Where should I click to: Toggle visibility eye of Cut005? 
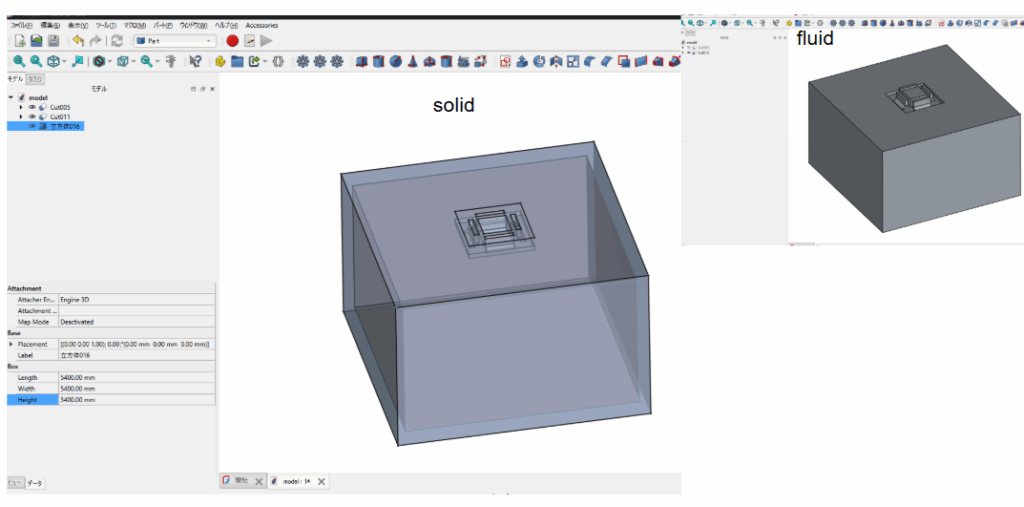point(32,107)
